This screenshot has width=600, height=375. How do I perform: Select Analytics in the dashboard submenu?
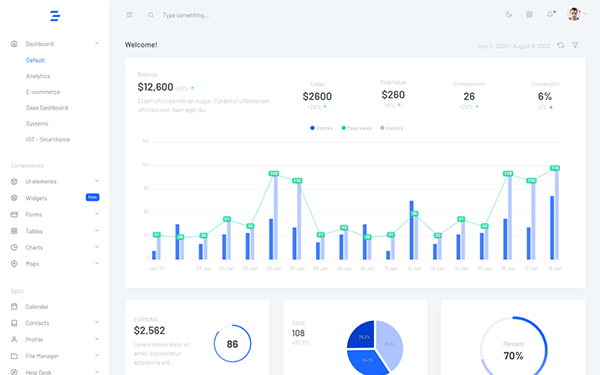pyautogui.click(x=38, y=76)
